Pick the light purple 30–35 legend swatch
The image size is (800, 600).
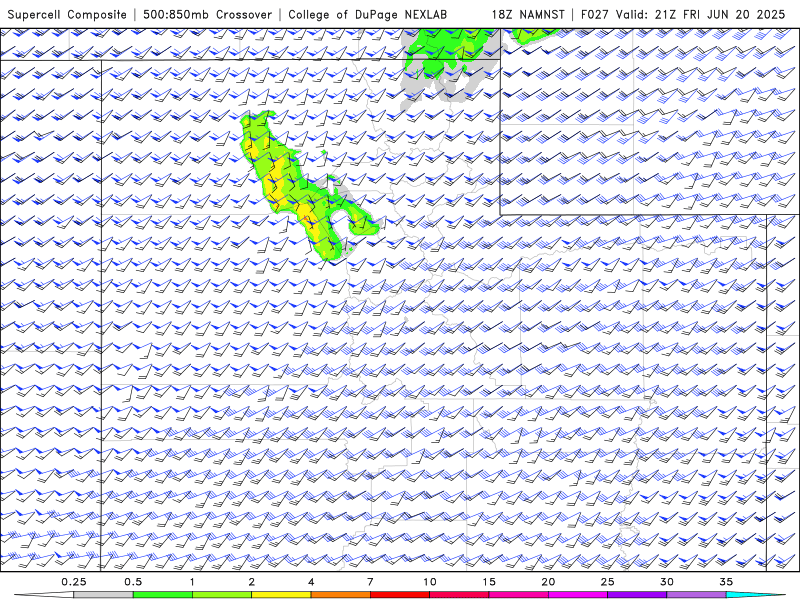click(x=696, y=595)
